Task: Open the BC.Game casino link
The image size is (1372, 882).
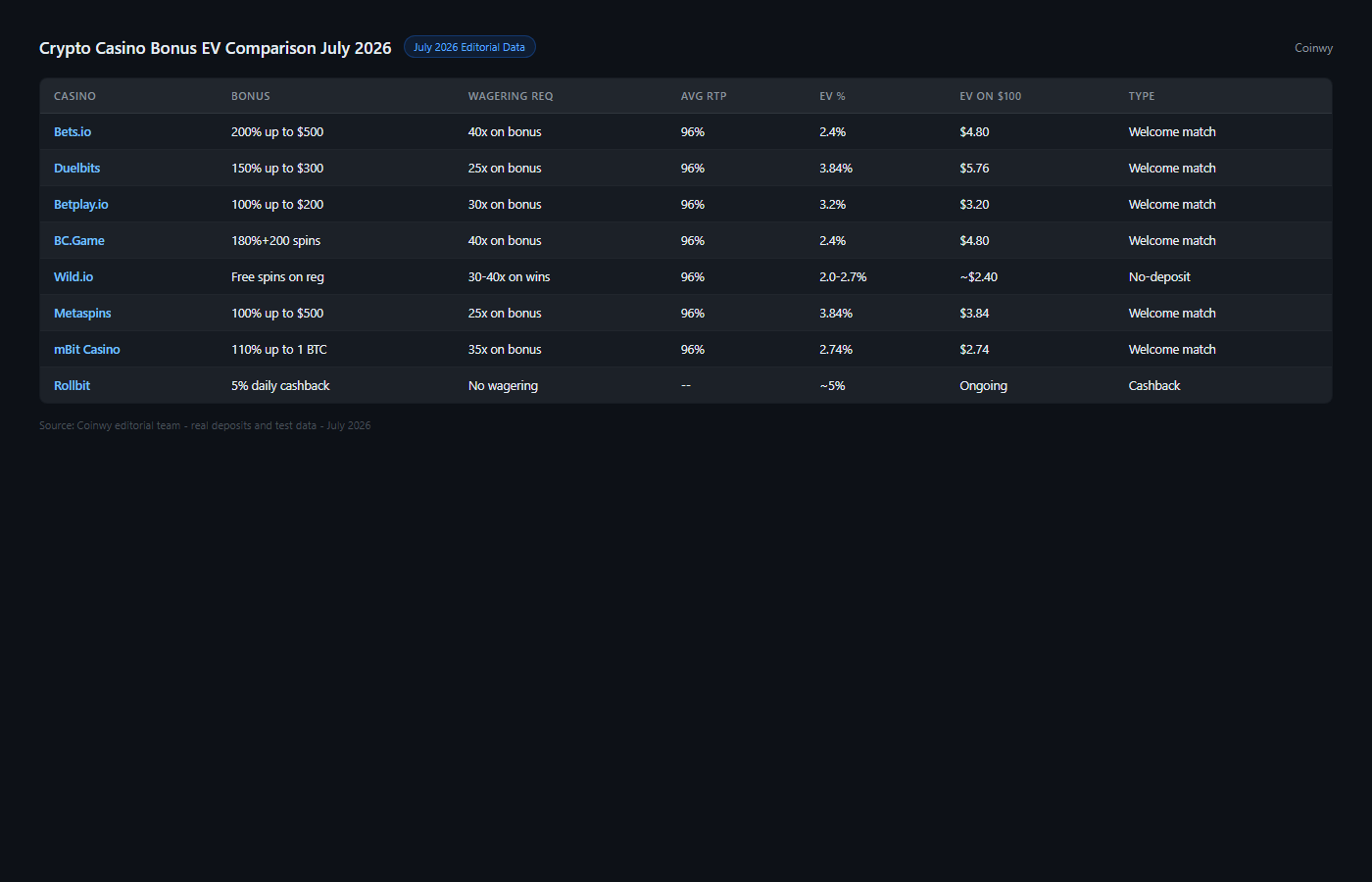Action: click(x=79, y=241)
